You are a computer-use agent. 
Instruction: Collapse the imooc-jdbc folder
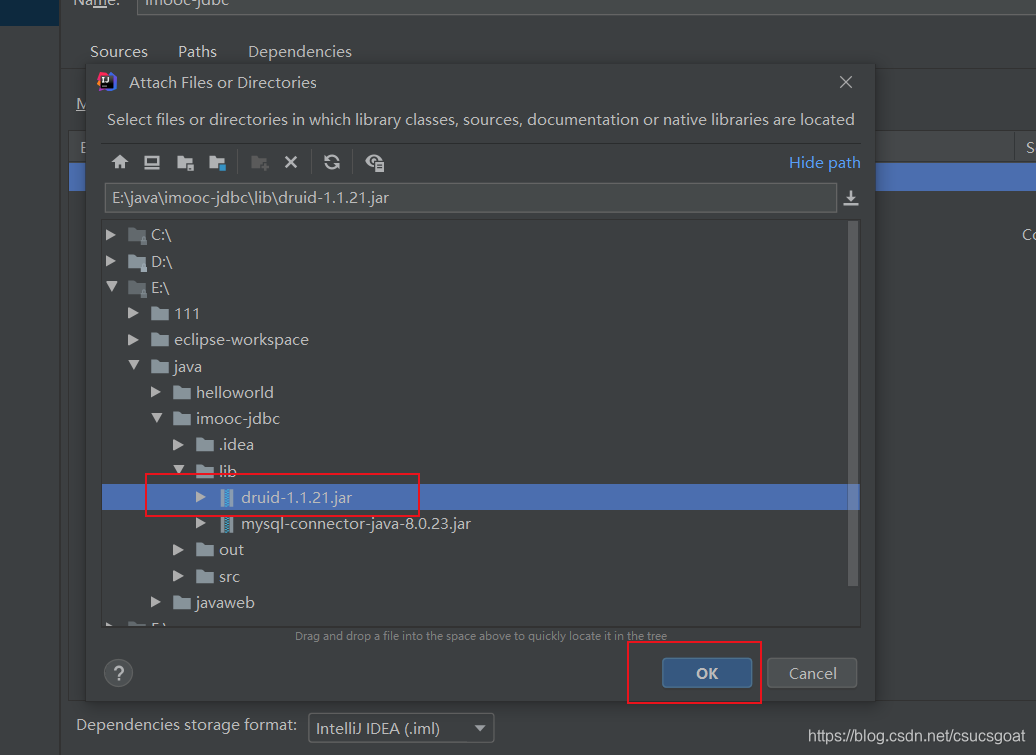coord(157,417)
